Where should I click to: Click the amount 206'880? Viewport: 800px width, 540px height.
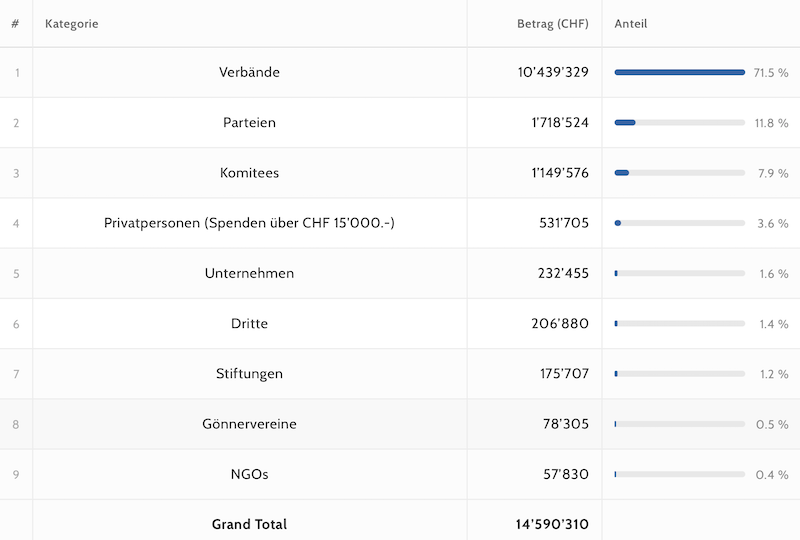pyautogui.click(x=560, y=324)
